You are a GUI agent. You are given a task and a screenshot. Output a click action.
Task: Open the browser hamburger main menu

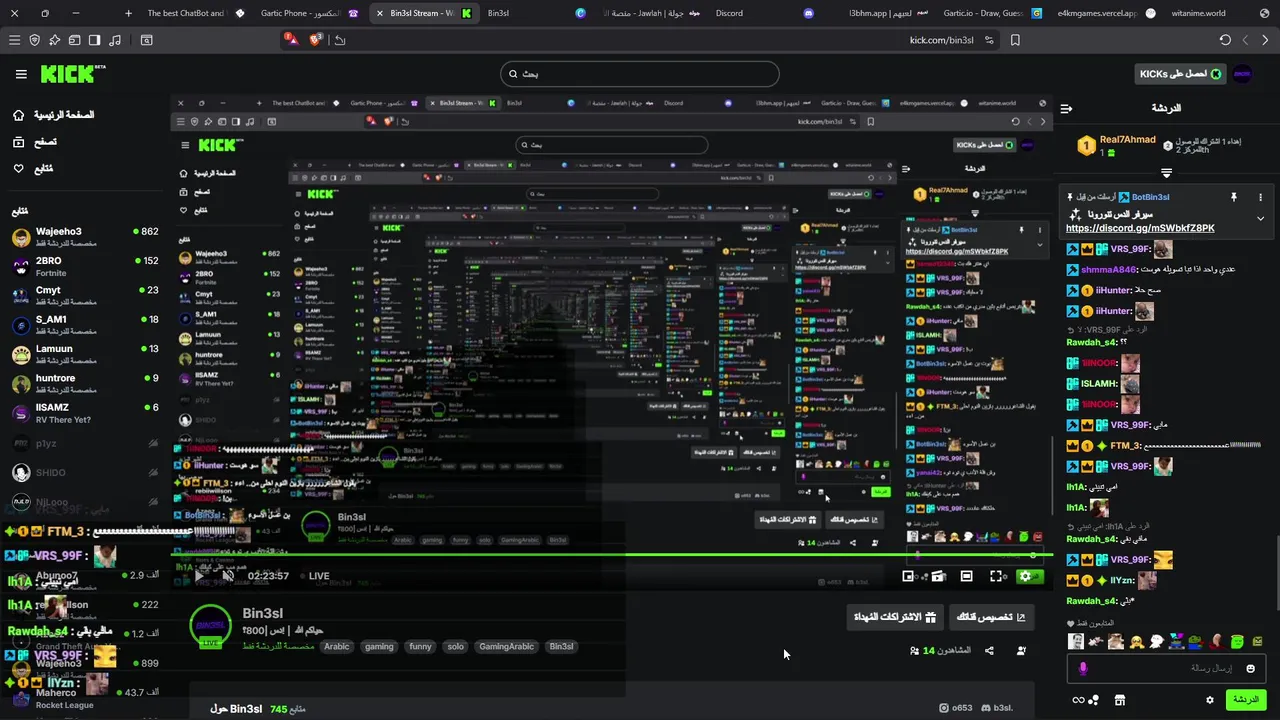pyautogui.click(x=14, y=40)
